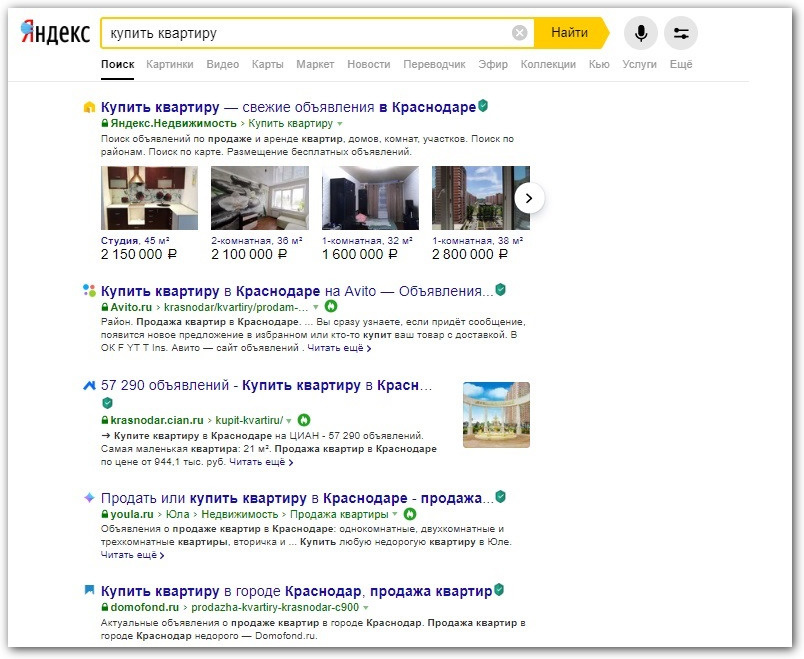Open the Услуги tab
Viewport: 804px width, 659px height.
point(639,64)
